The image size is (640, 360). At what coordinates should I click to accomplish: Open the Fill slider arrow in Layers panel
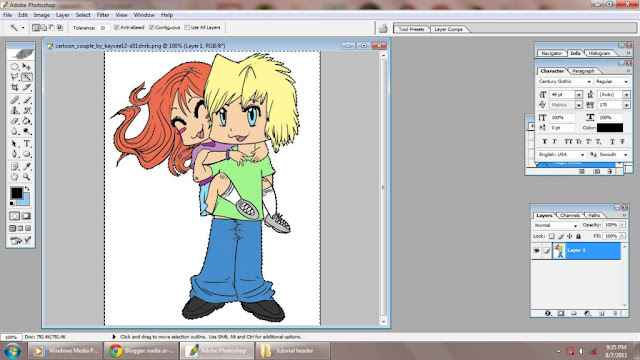(x=622, y=236)
